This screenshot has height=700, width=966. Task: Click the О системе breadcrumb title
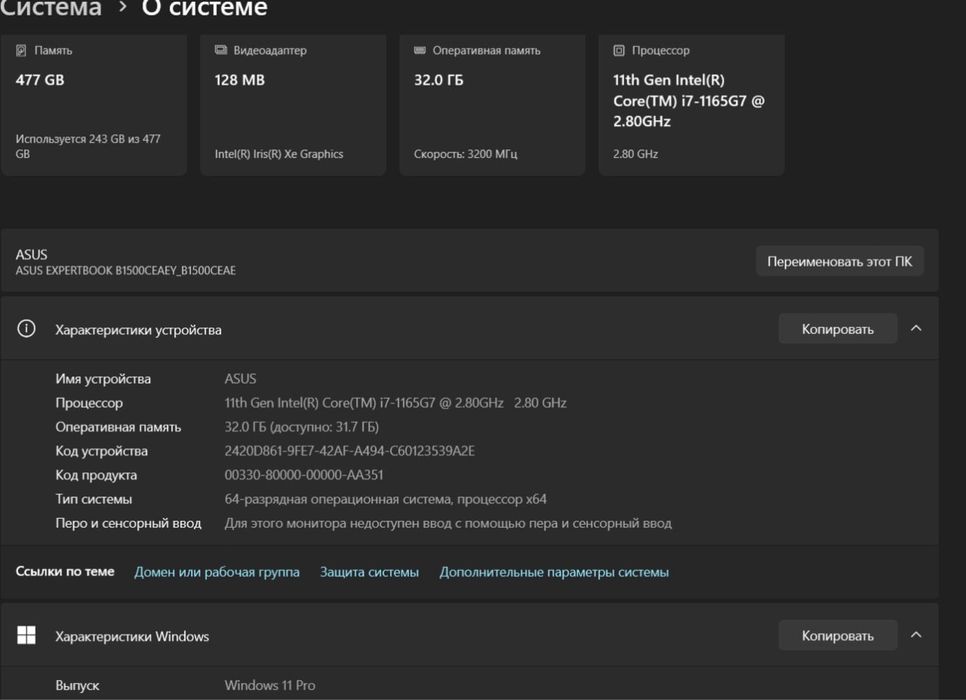point(205,8)
